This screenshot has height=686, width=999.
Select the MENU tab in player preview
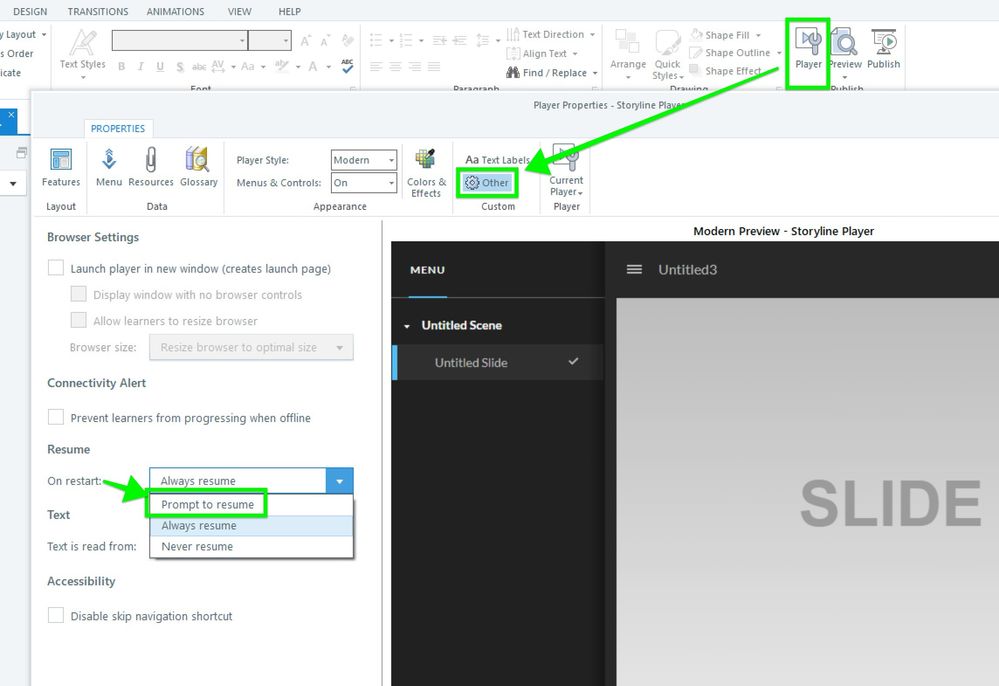click(x=428, y=270)
